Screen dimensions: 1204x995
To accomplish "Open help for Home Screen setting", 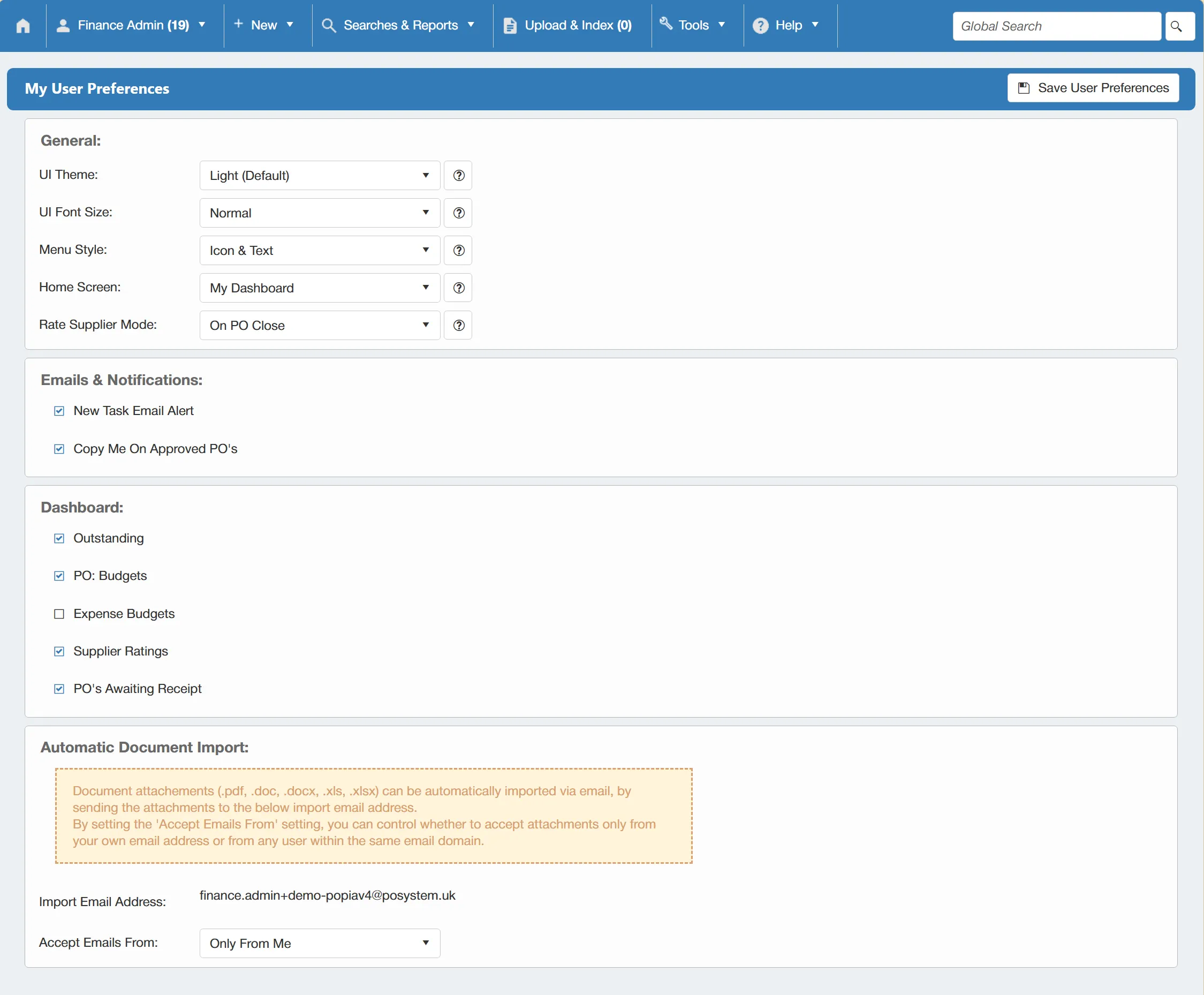I will tap(458, 288).
